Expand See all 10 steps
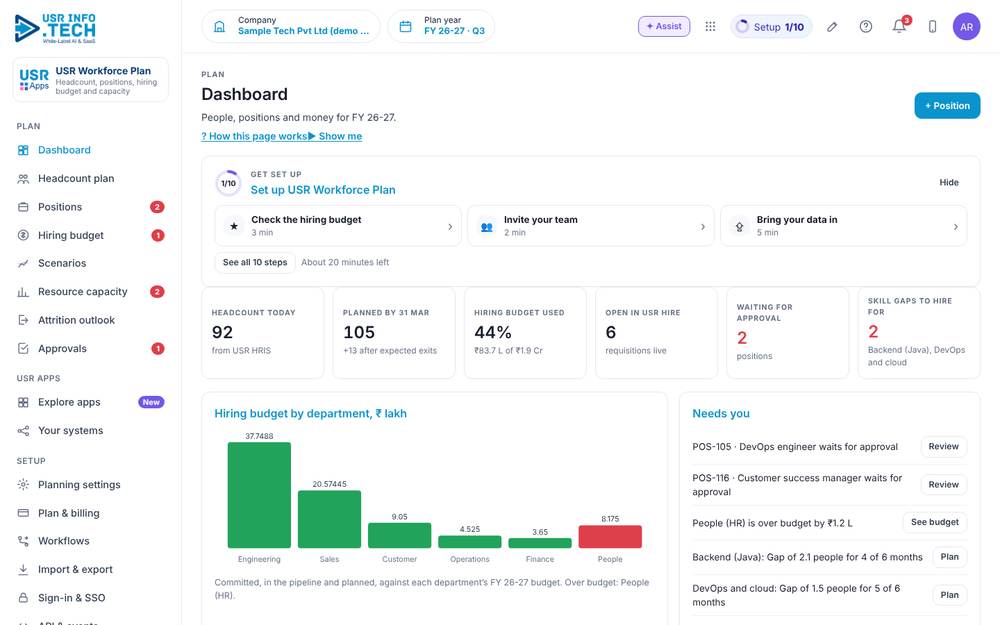The width and height of the screenshot is (1000, 625). point(255,262)
